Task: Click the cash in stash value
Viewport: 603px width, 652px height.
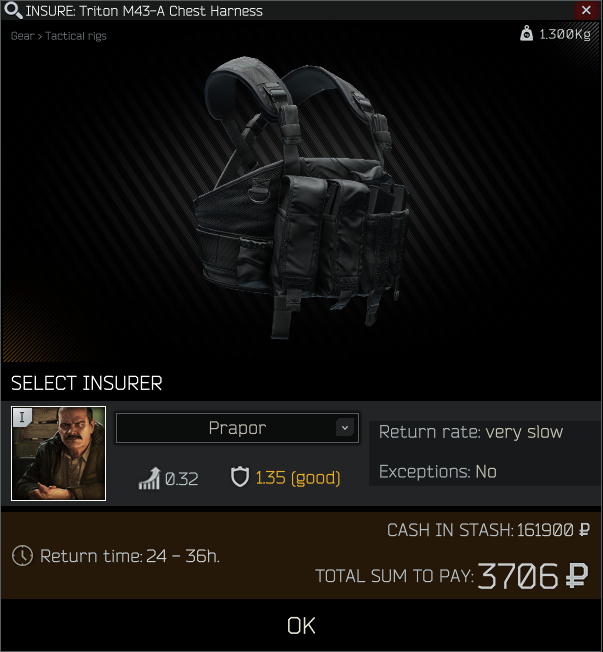Action: [x=553, y=530]
